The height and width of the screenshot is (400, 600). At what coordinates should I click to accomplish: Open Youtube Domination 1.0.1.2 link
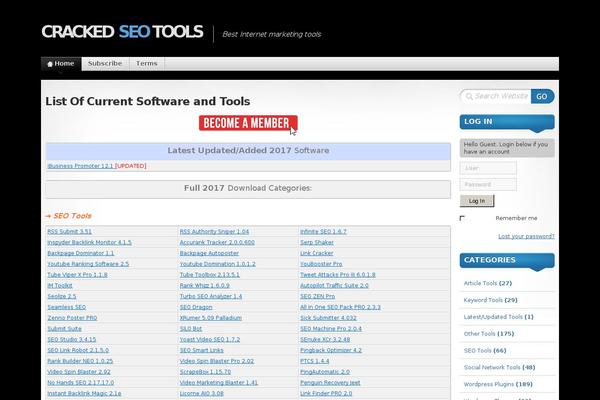pos(217,264)
